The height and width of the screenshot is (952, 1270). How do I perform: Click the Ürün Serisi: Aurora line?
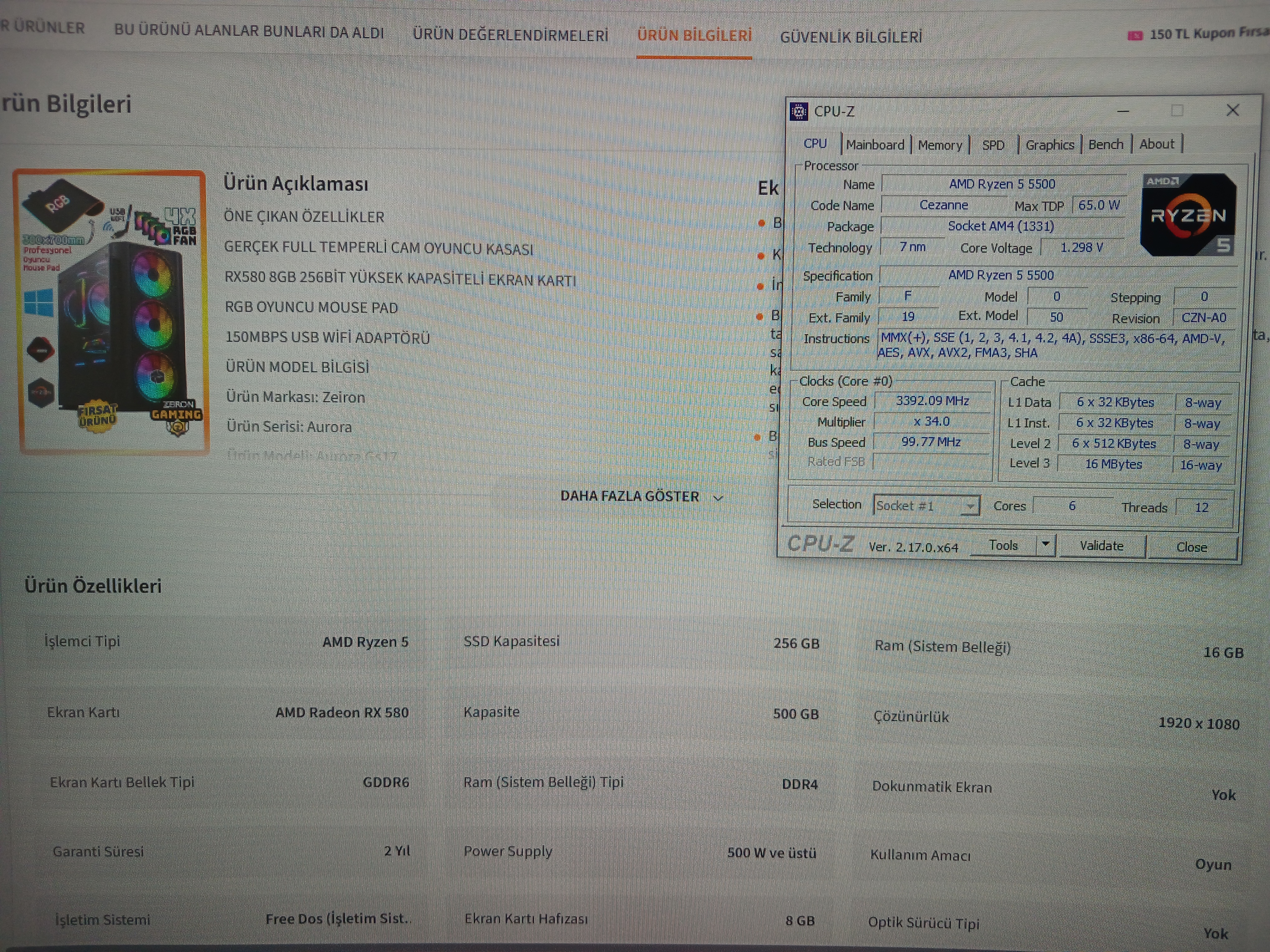(x=289, y=427)
